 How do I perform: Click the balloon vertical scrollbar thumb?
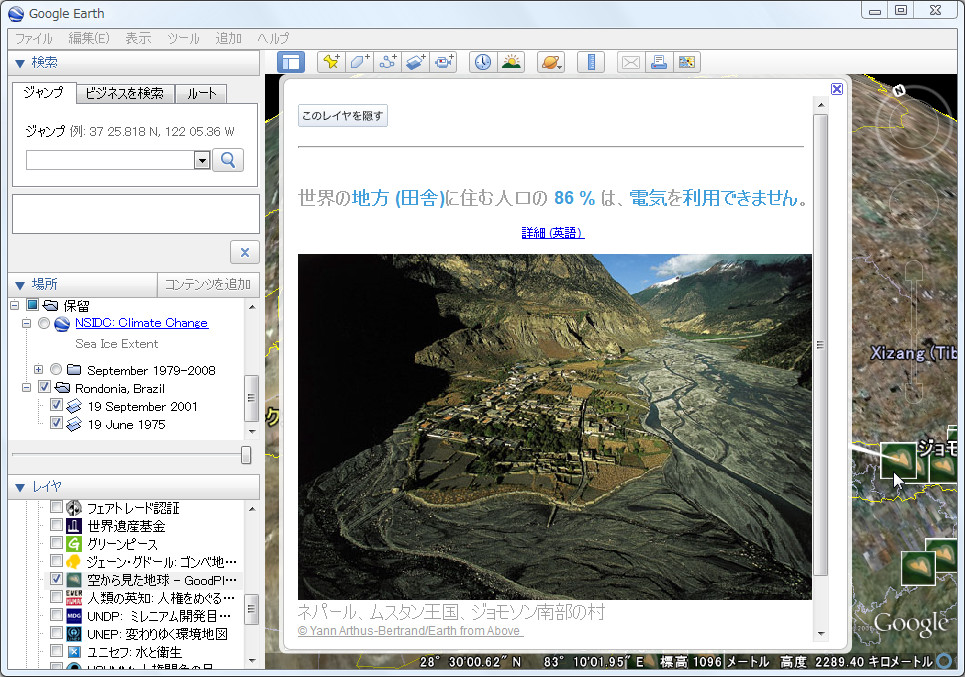tap(820, 345)
